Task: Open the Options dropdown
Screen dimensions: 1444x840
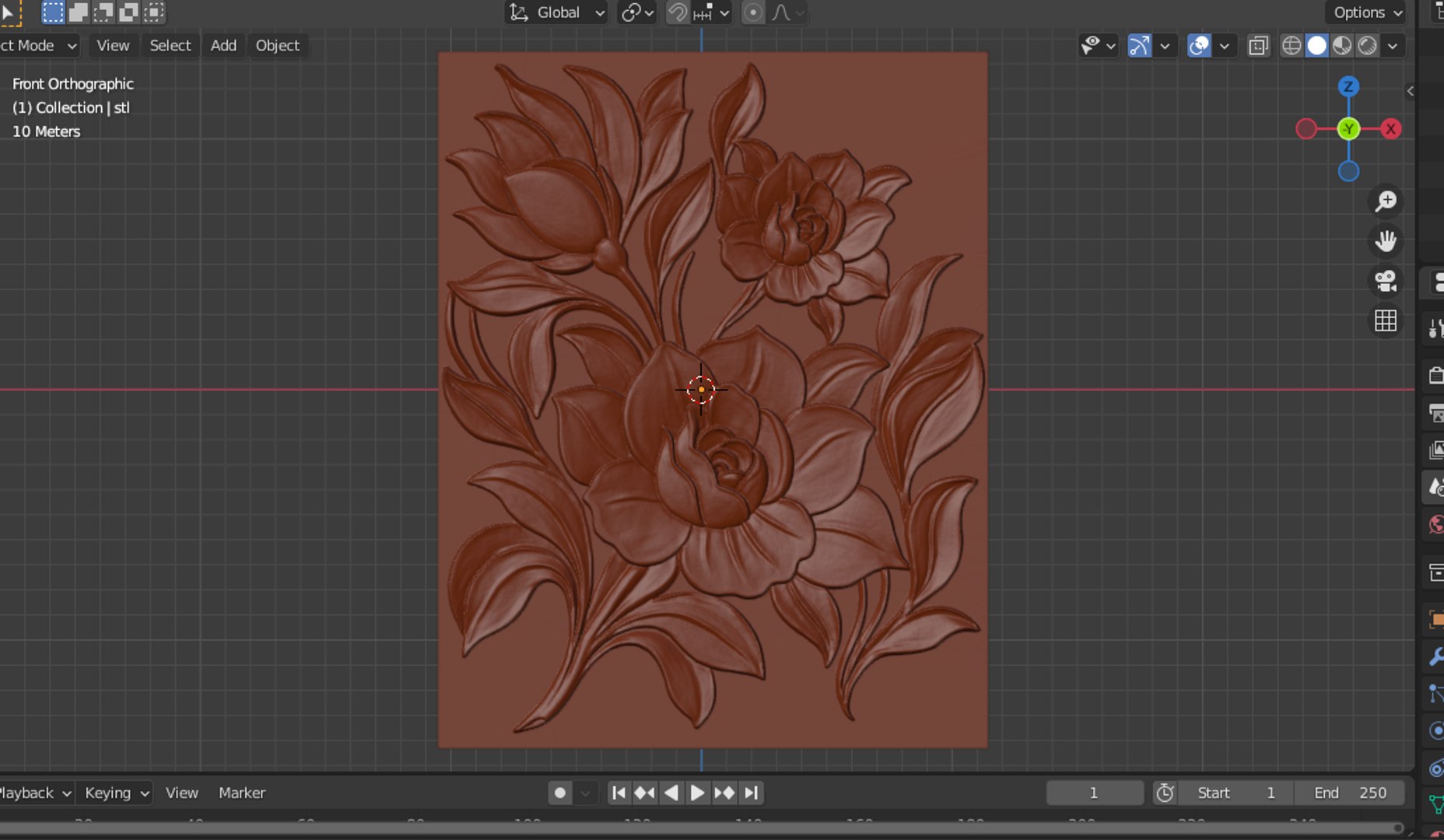Action: click(1367, 12)
